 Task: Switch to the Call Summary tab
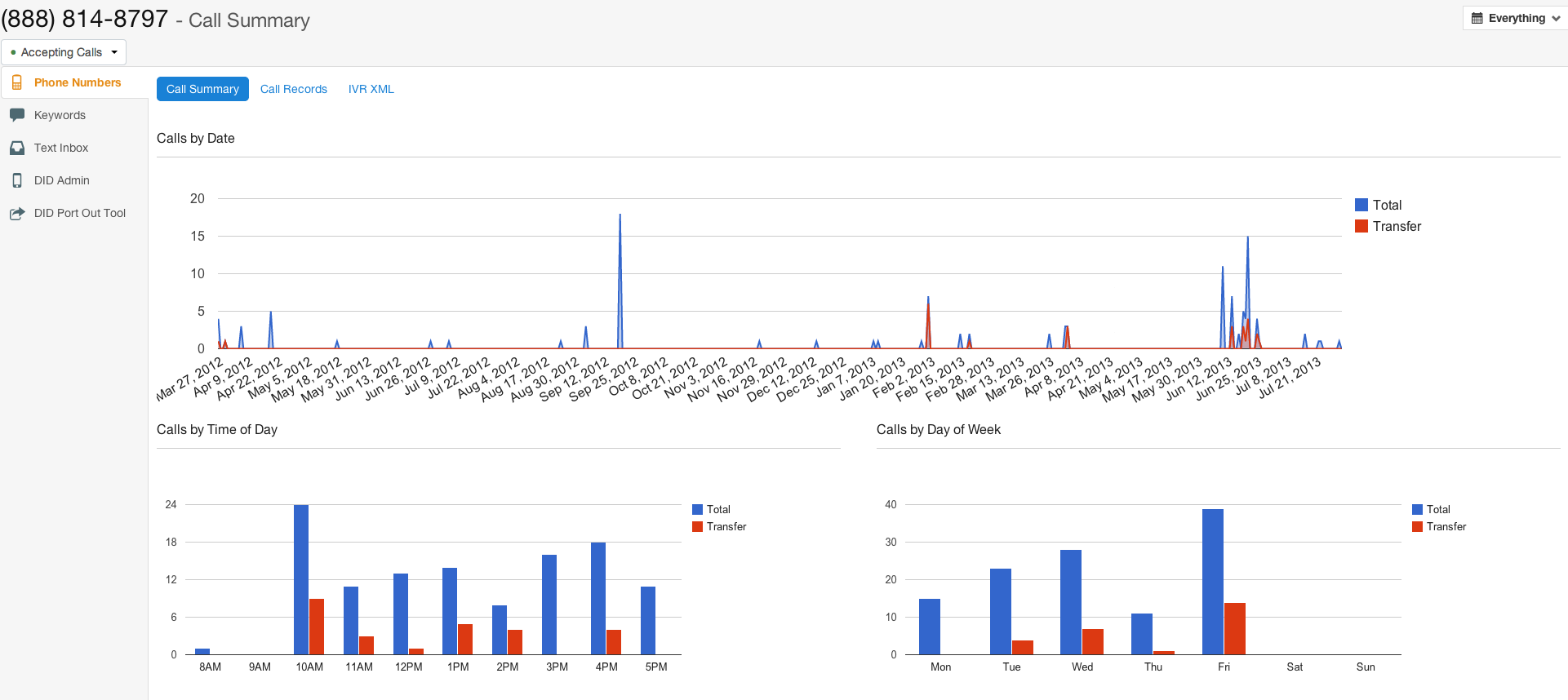tap(202, 89)
